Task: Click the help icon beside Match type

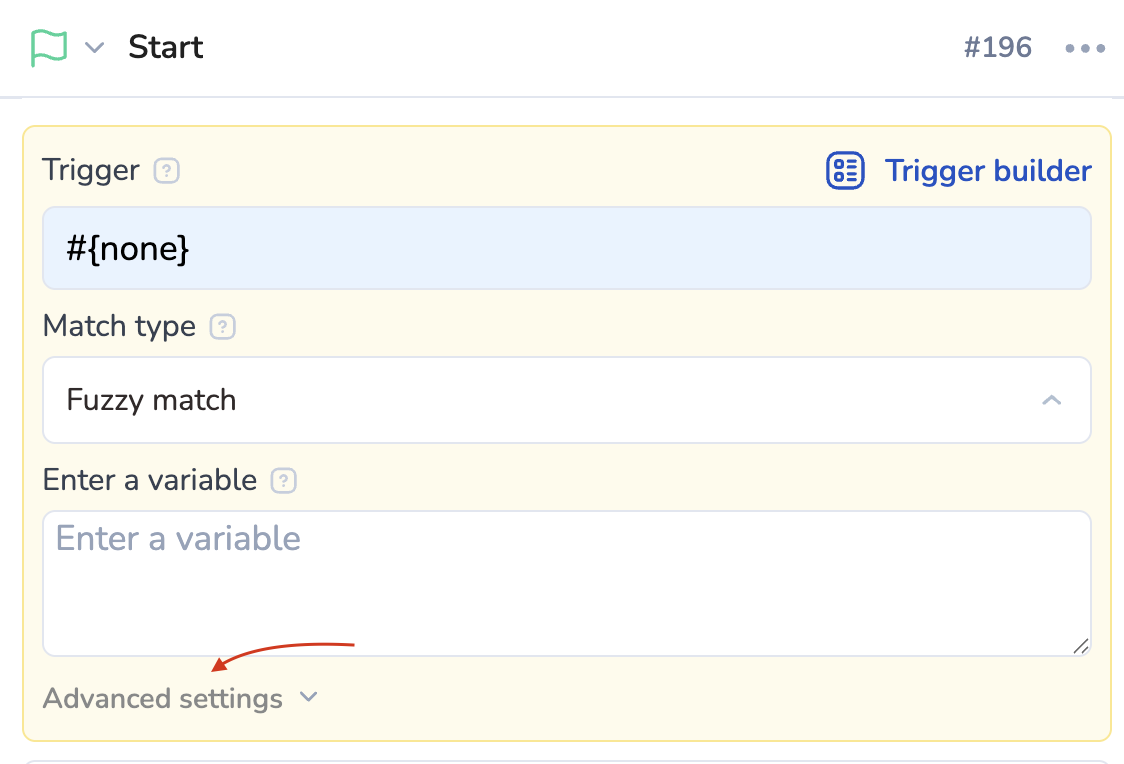Action: click(x=223, y=327)
